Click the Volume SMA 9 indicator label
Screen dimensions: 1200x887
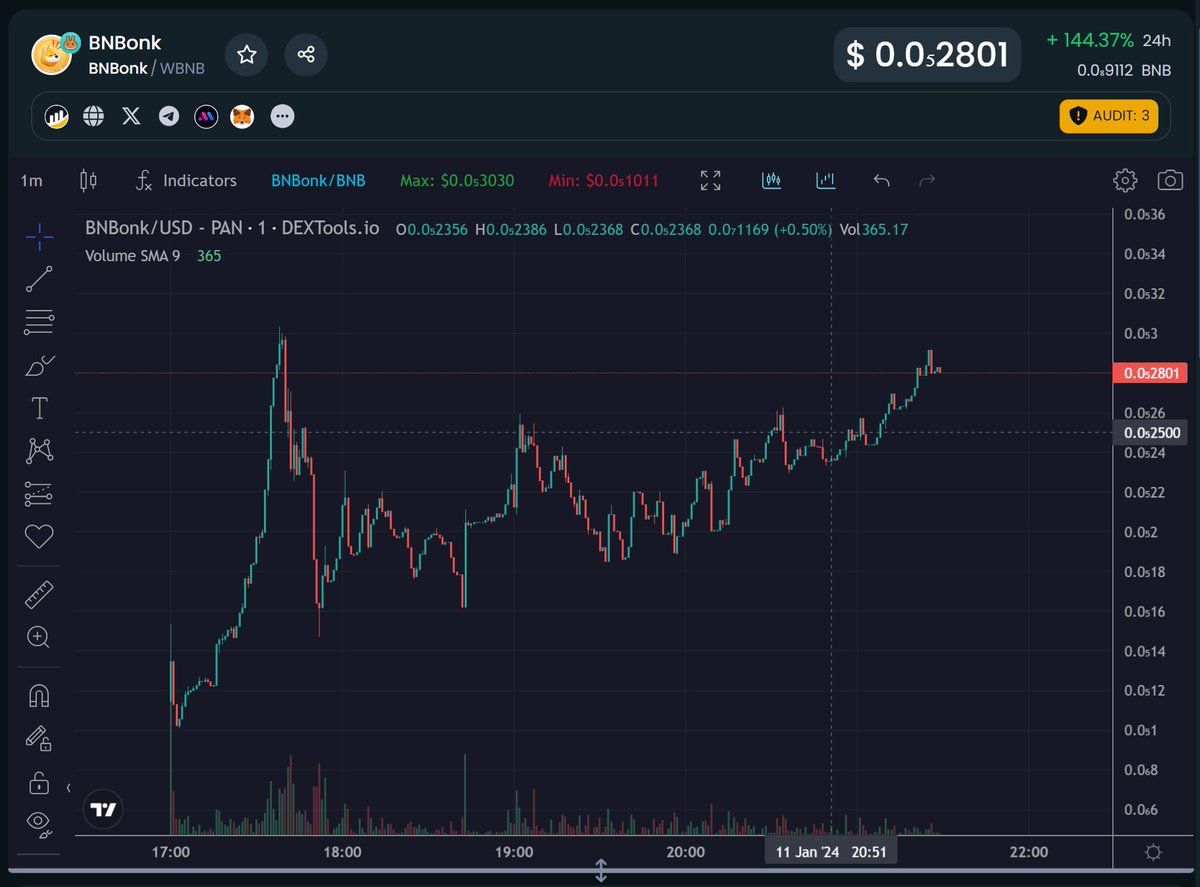[x=133, y=255]
